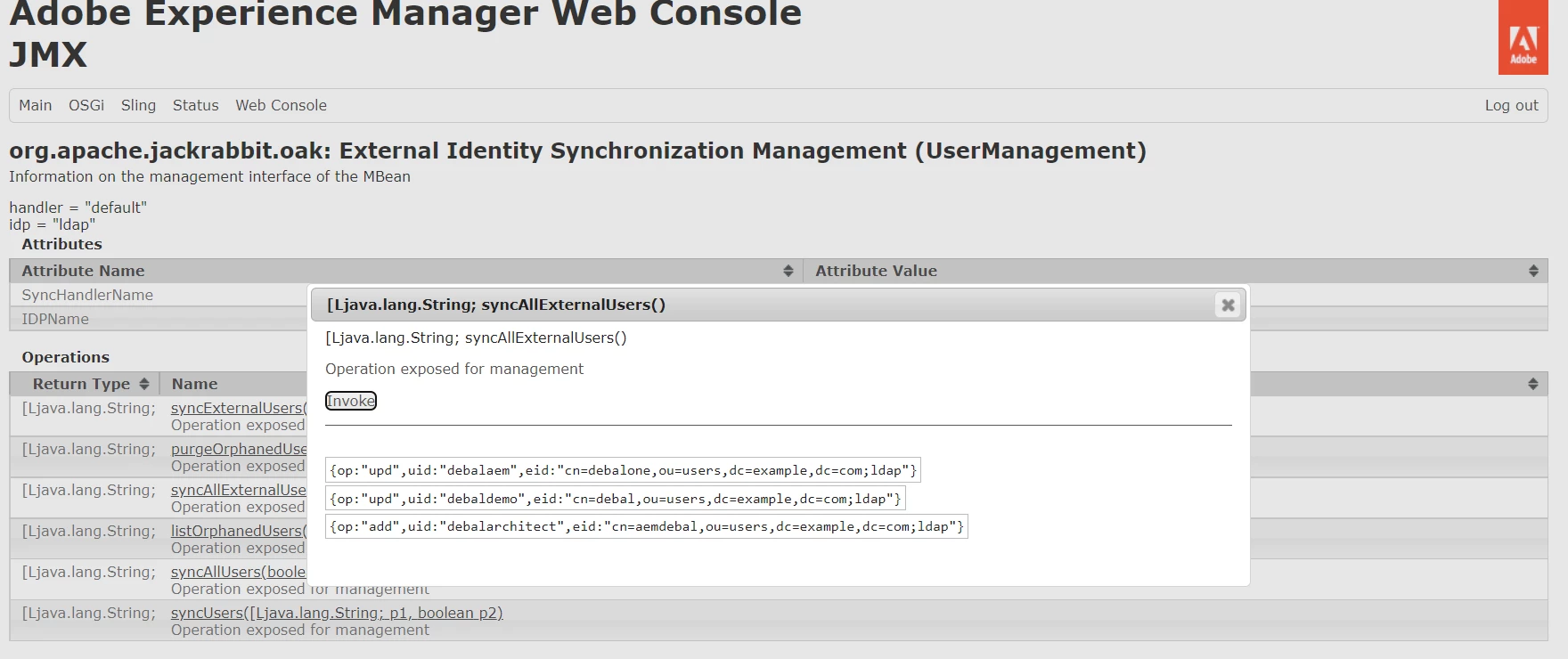Open the syncExternalUsers operation link

coord(239,408)
